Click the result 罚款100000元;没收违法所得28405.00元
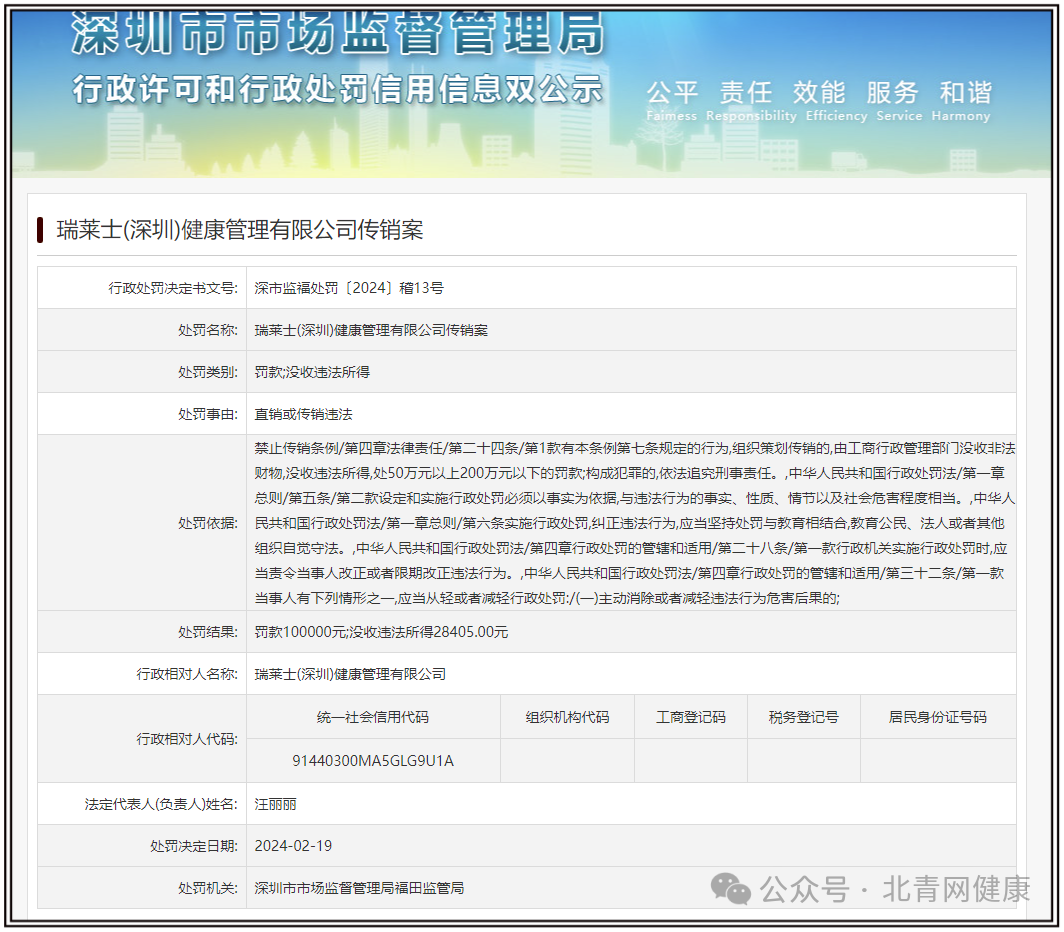 click(381, 632)
